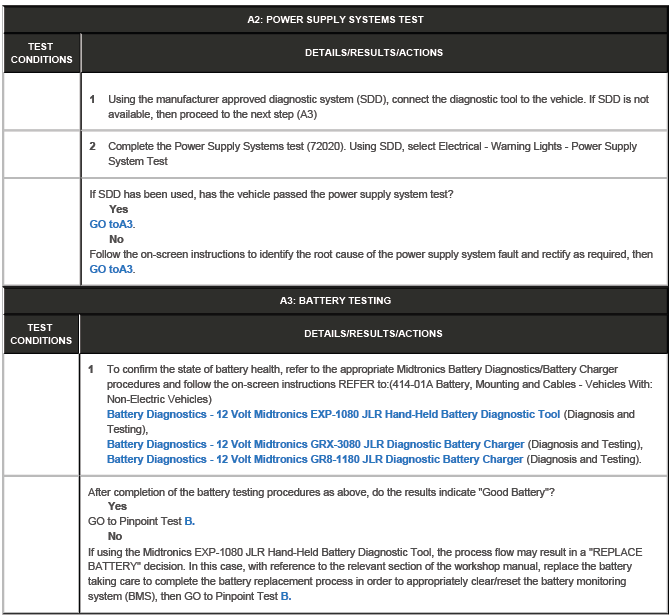The height and width of the screenshot is (615, 671).
Task: Click the No answer under Good Battery question
Action: tap(116, 536)
